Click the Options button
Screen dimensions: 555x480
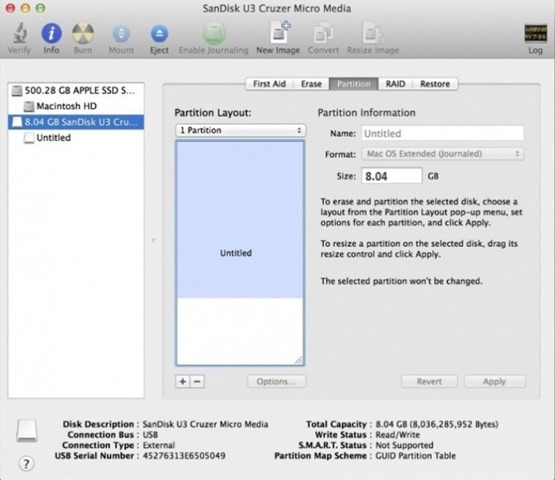pyautogui.click(x=276, y=382)
